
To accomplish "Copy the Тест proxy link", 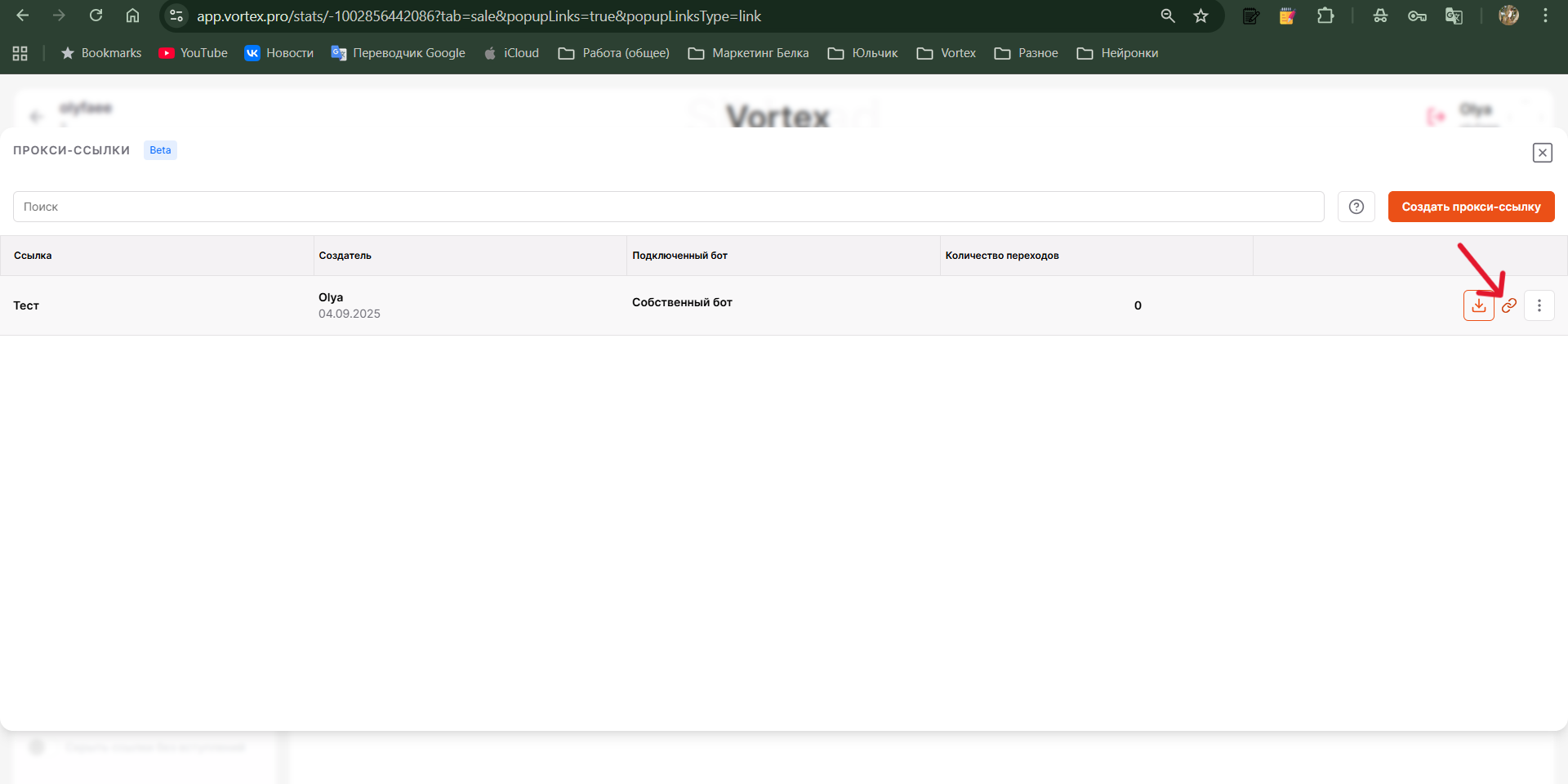I will (x=1509, y=305).
